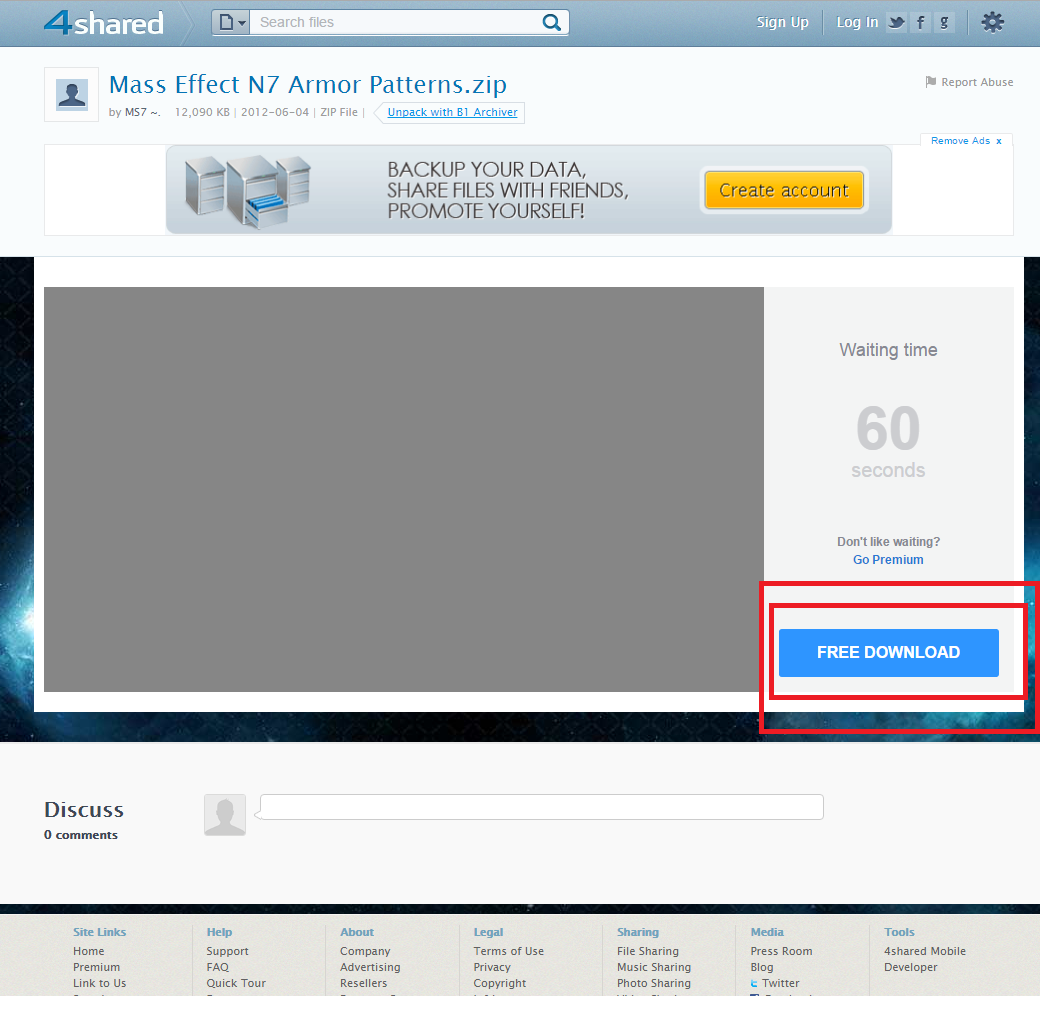Image resolution: width=1040 pixels, height=1012 pixels.
Task: Open the settings gear icon
Action: 992,23
